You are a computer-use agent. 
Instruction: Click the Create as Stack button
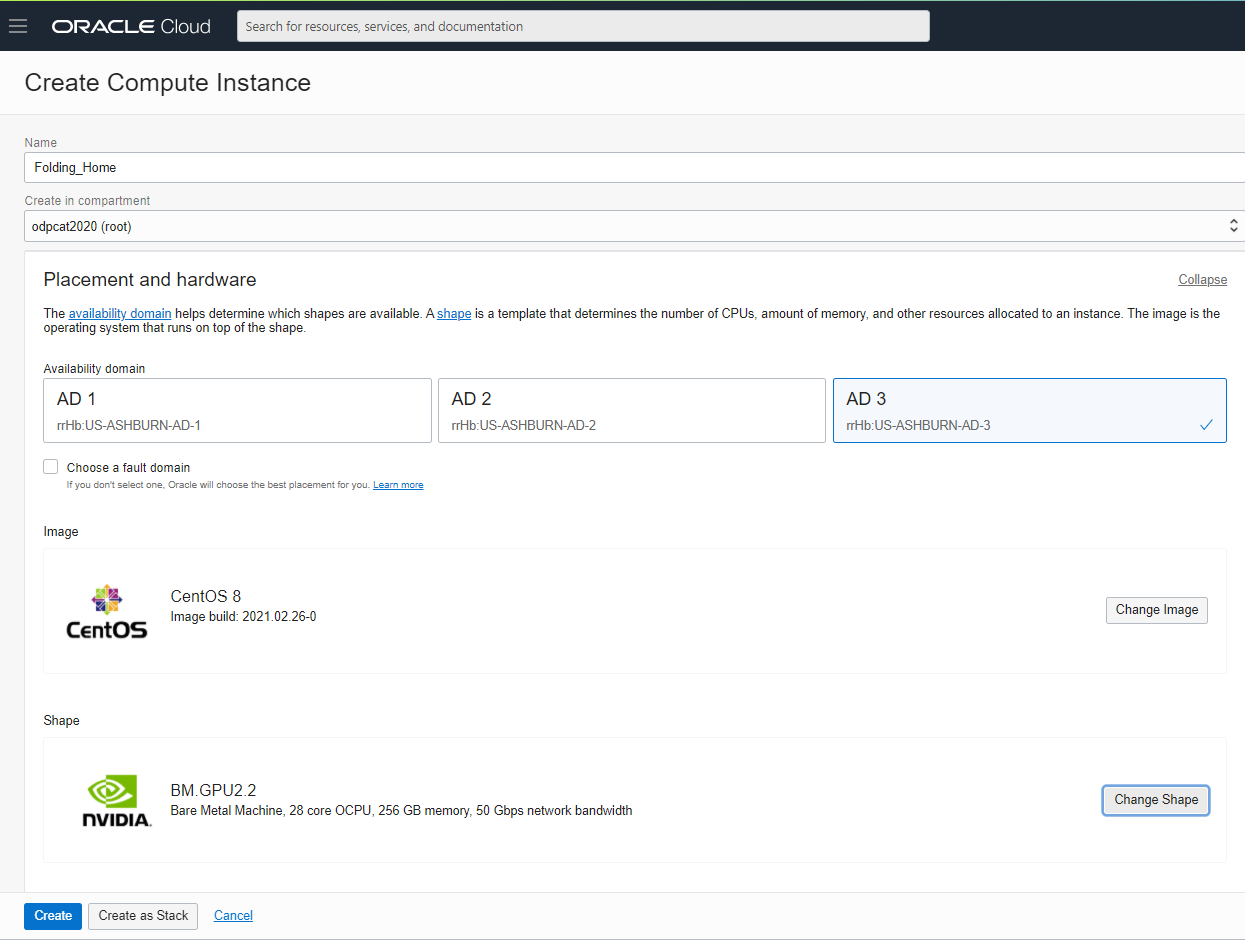pyautogui.click(x=142, y=916)
